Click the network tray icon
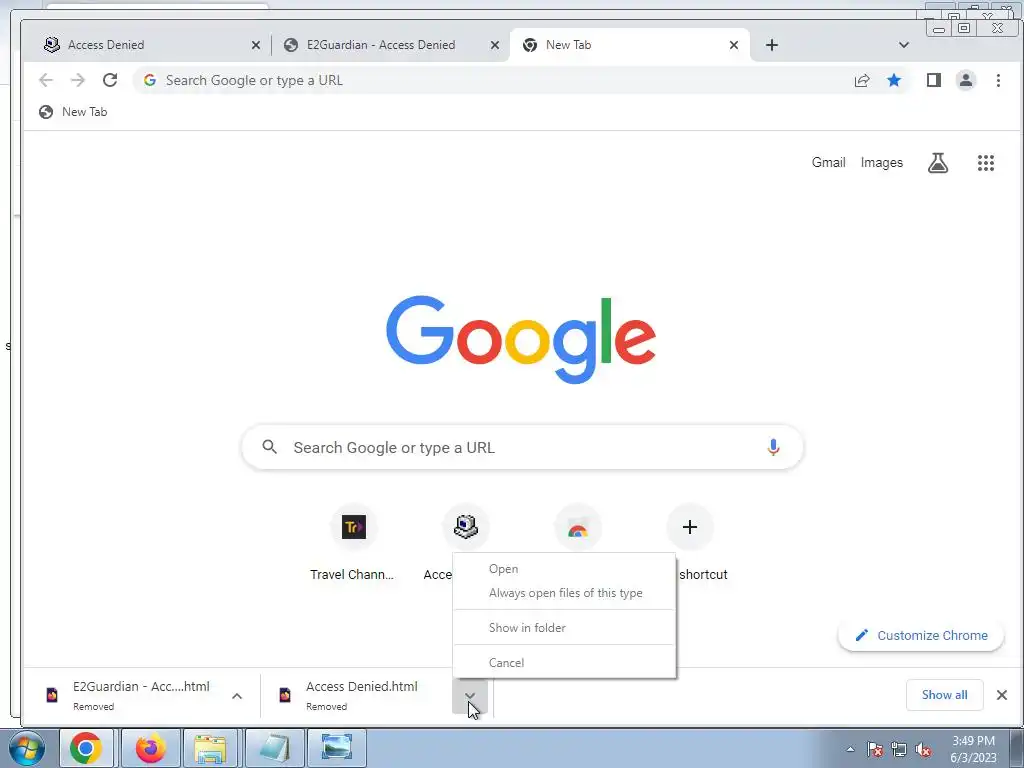 click(x=899, y=750)
